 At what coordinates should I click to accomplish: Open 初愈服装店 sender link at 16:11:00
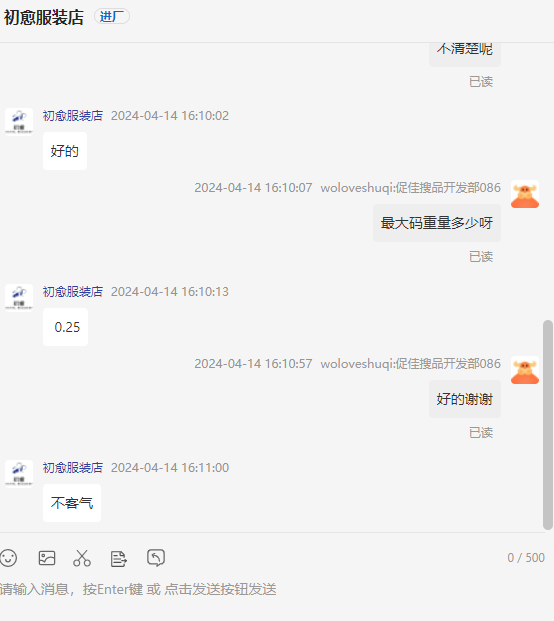(x=73, y=468)
